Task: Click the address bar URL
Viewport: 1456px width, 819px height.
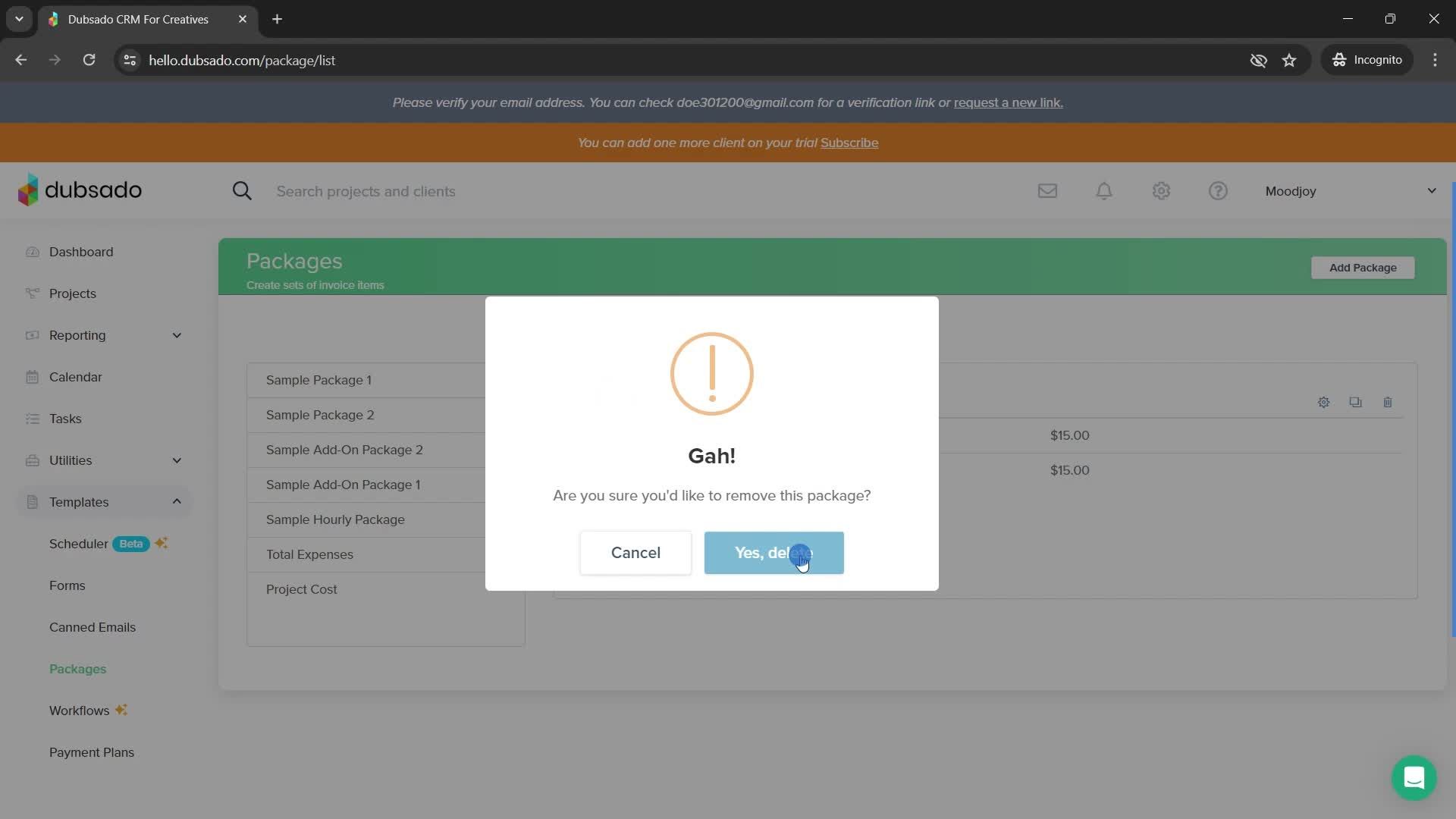Action: pyautogui.click(x=242, y=60)
